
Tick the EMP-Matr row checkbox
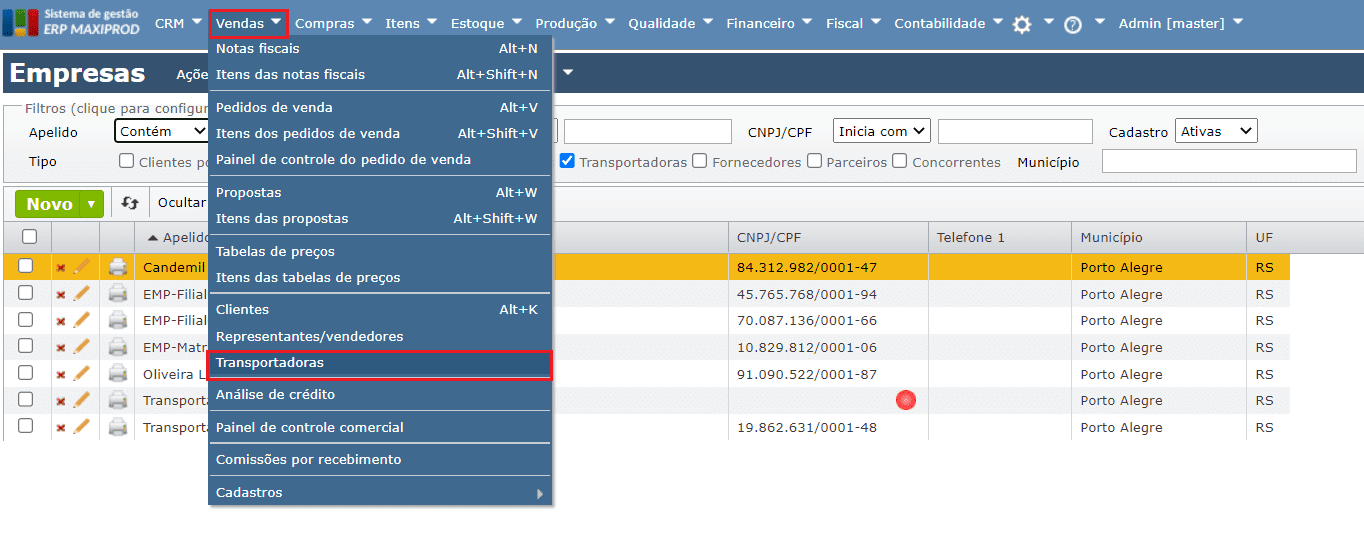26,346
